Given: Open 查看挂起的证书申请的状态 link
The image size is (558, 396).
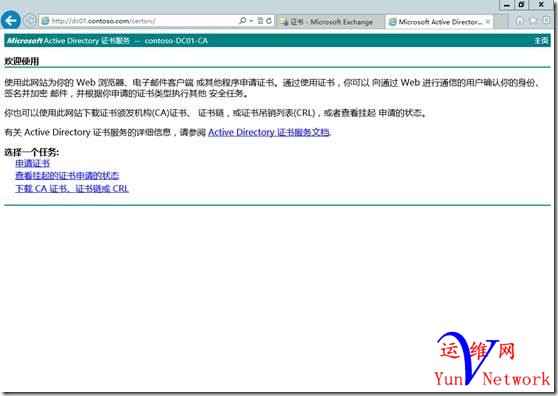Looking at the screenshot, I should tap(67, 176).
